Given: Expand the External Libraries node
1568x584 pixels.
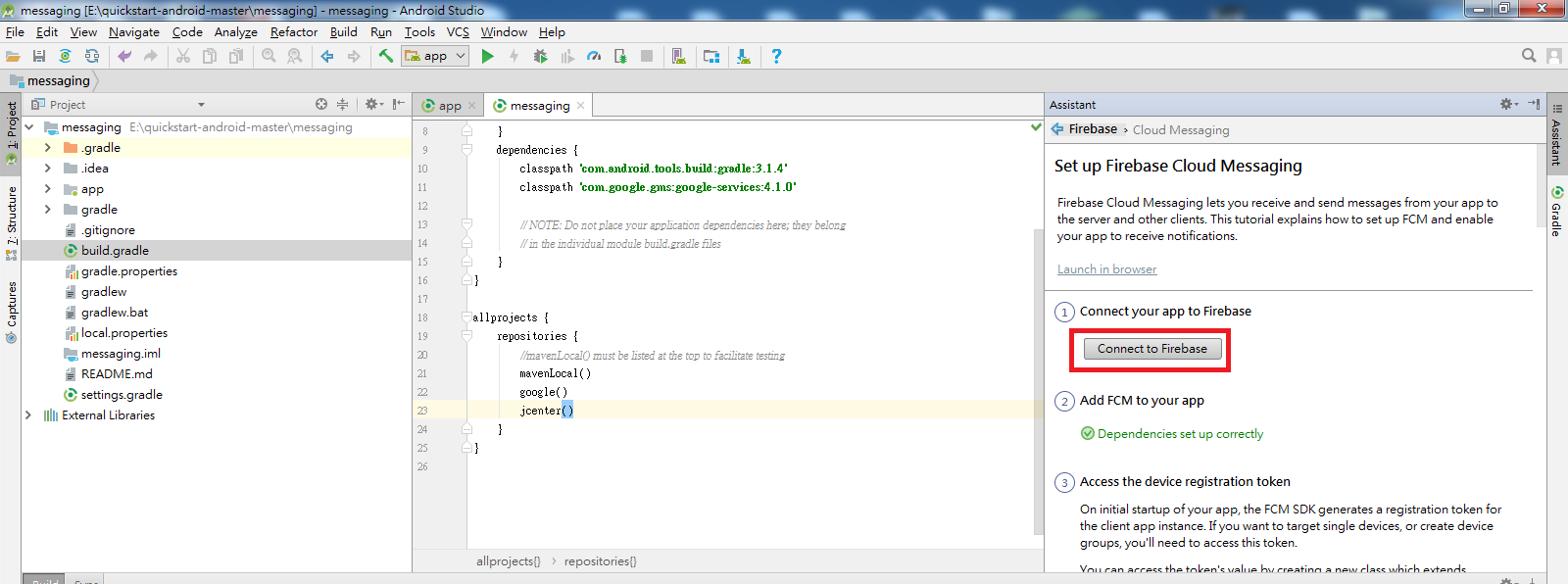Looking at the screenshot, I should coord(28,415).
